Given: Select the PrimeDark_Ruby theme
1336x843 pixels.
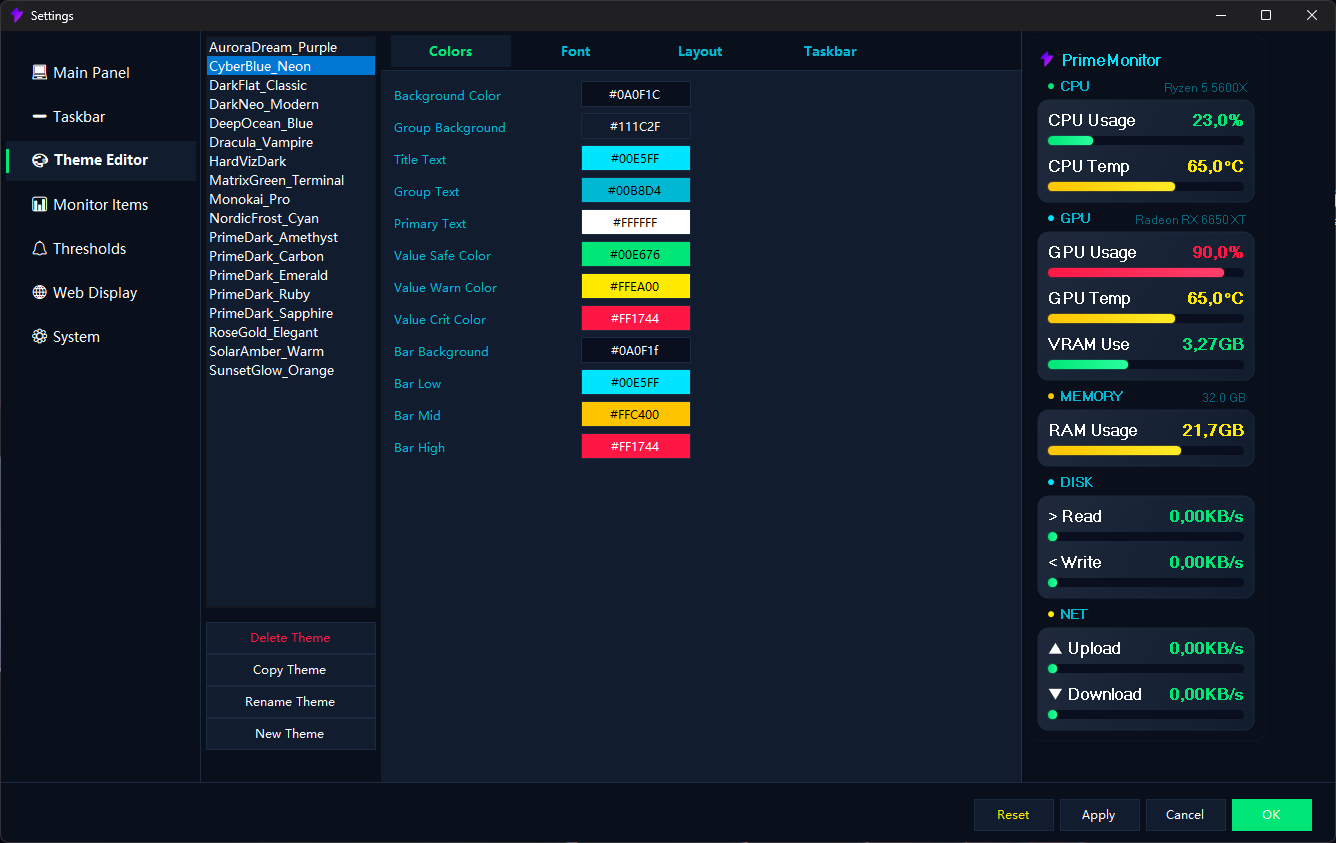Looking at the screenshot, I should (x=290, y=294).
